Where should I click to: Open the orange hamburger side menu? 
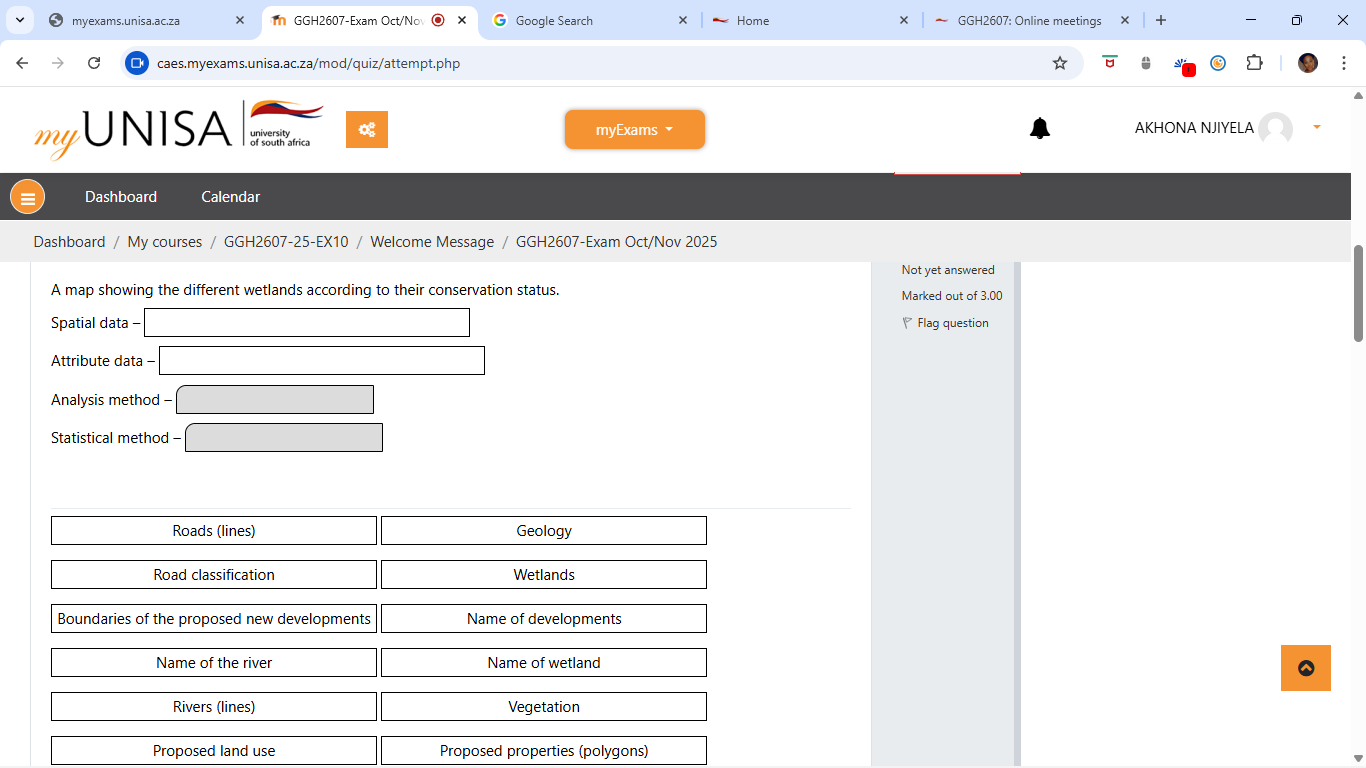[27, 197]
